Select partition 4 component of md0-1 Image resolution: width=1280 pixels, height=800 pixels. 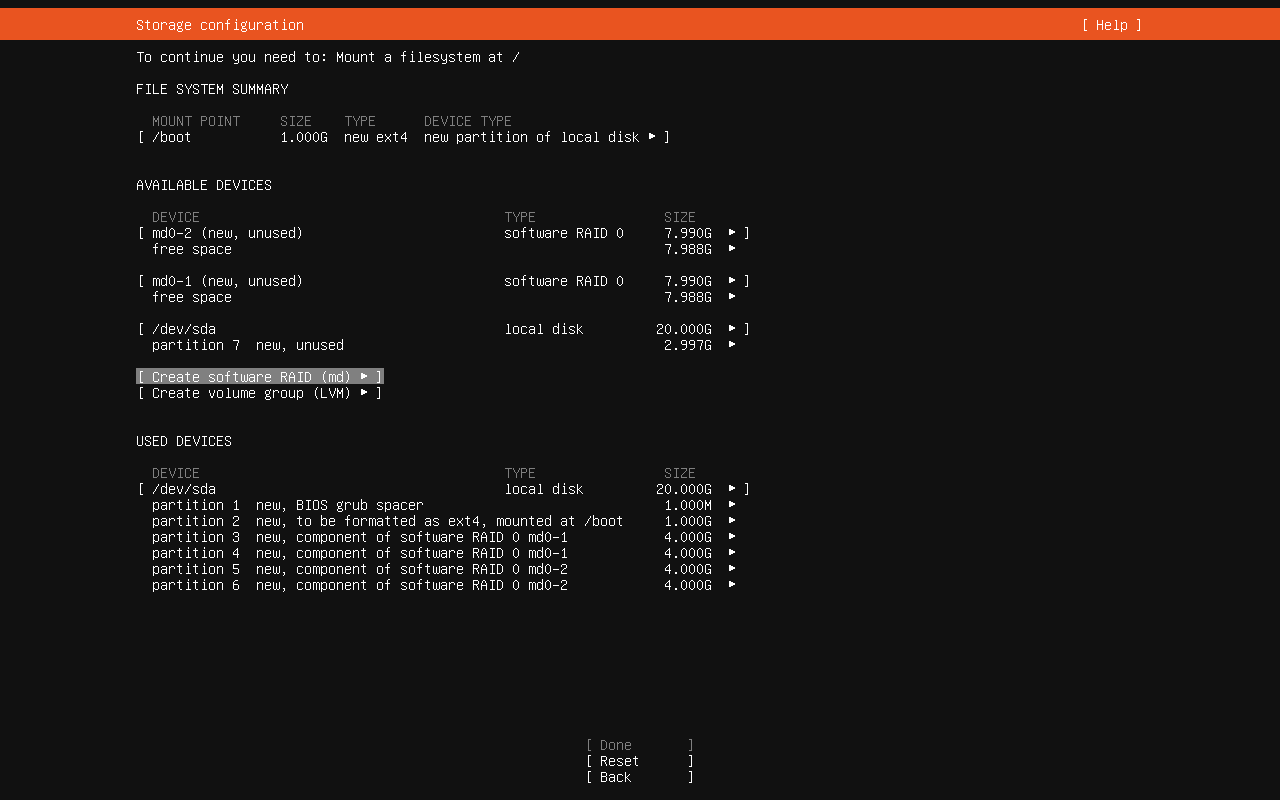click(443, 553)
